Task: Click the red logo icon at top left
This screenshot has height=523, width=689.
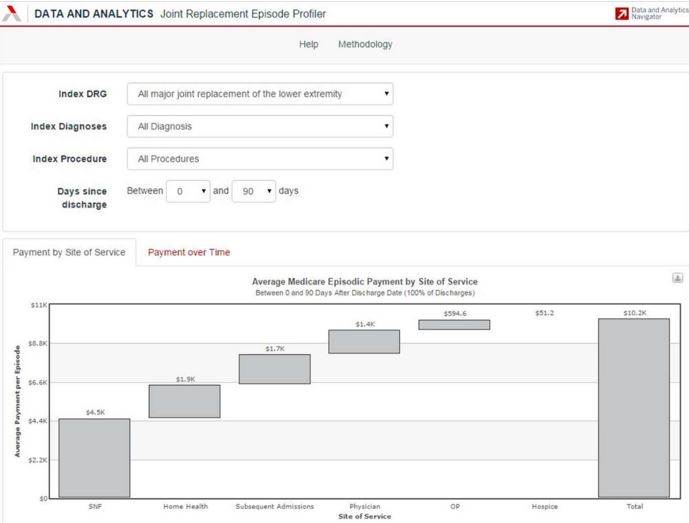Action: click(13, 14)
